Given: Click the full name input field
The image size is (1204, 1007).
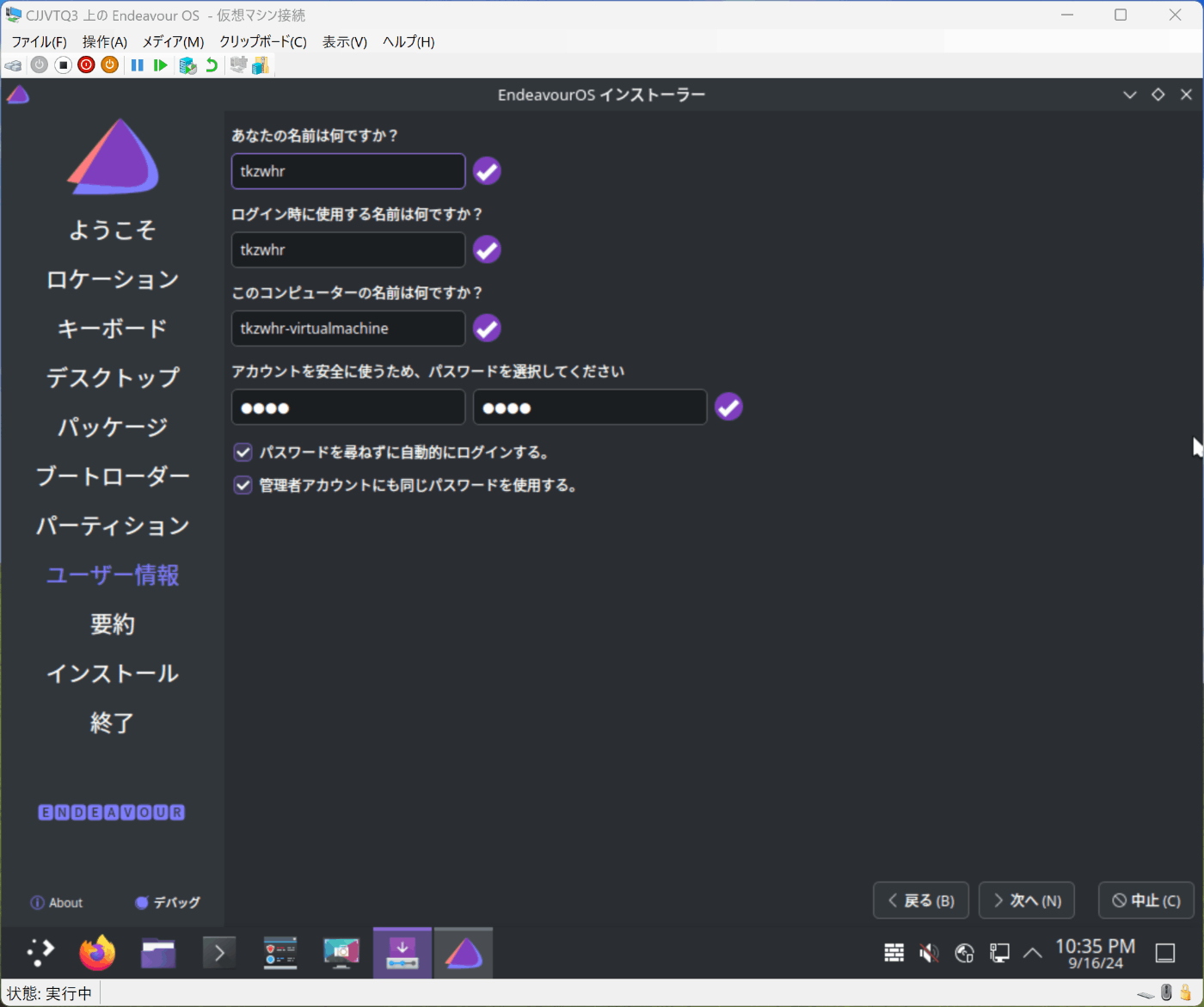Looking at the screenshot, I should (x=348, y=171).
